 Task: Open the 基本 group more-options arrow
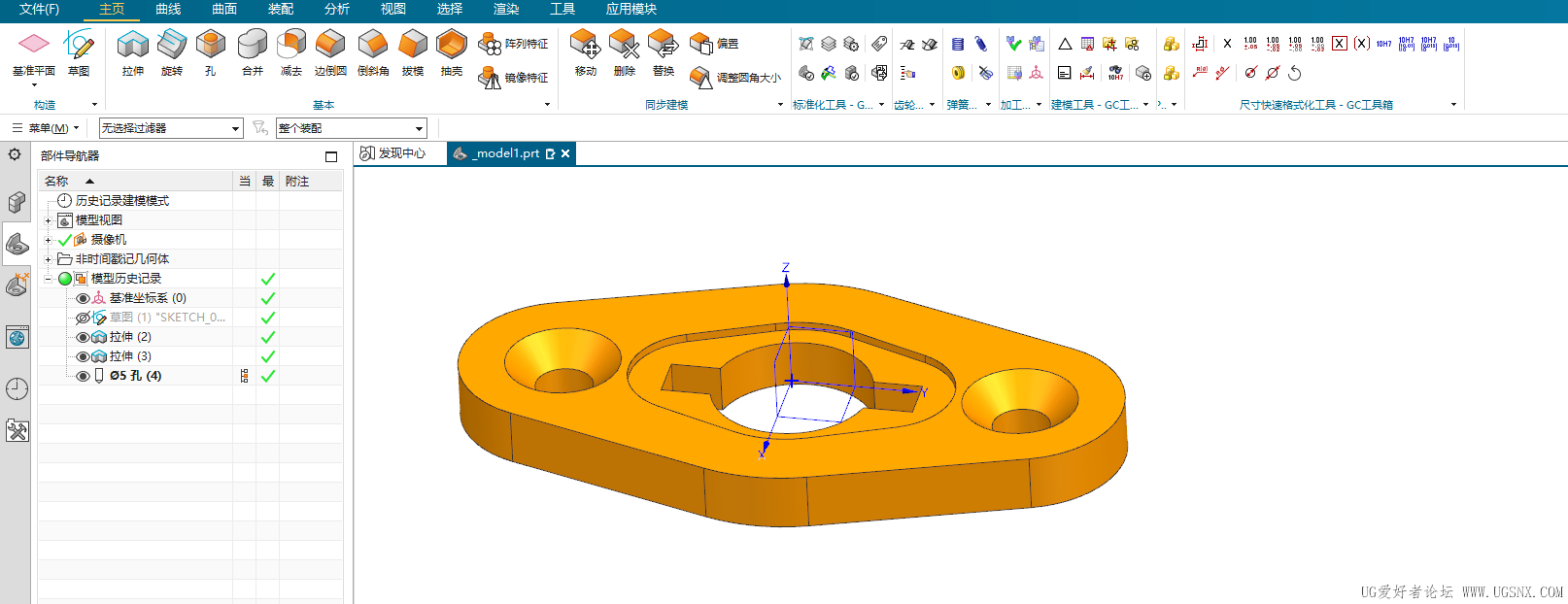[547, 105]
